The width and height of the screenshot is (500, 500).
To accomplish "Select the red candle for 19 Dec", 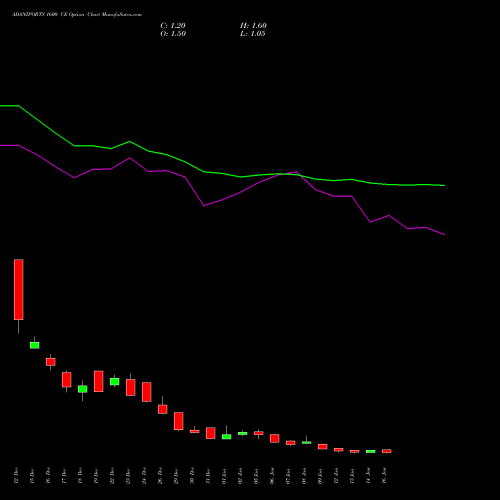I will point(99,381).
